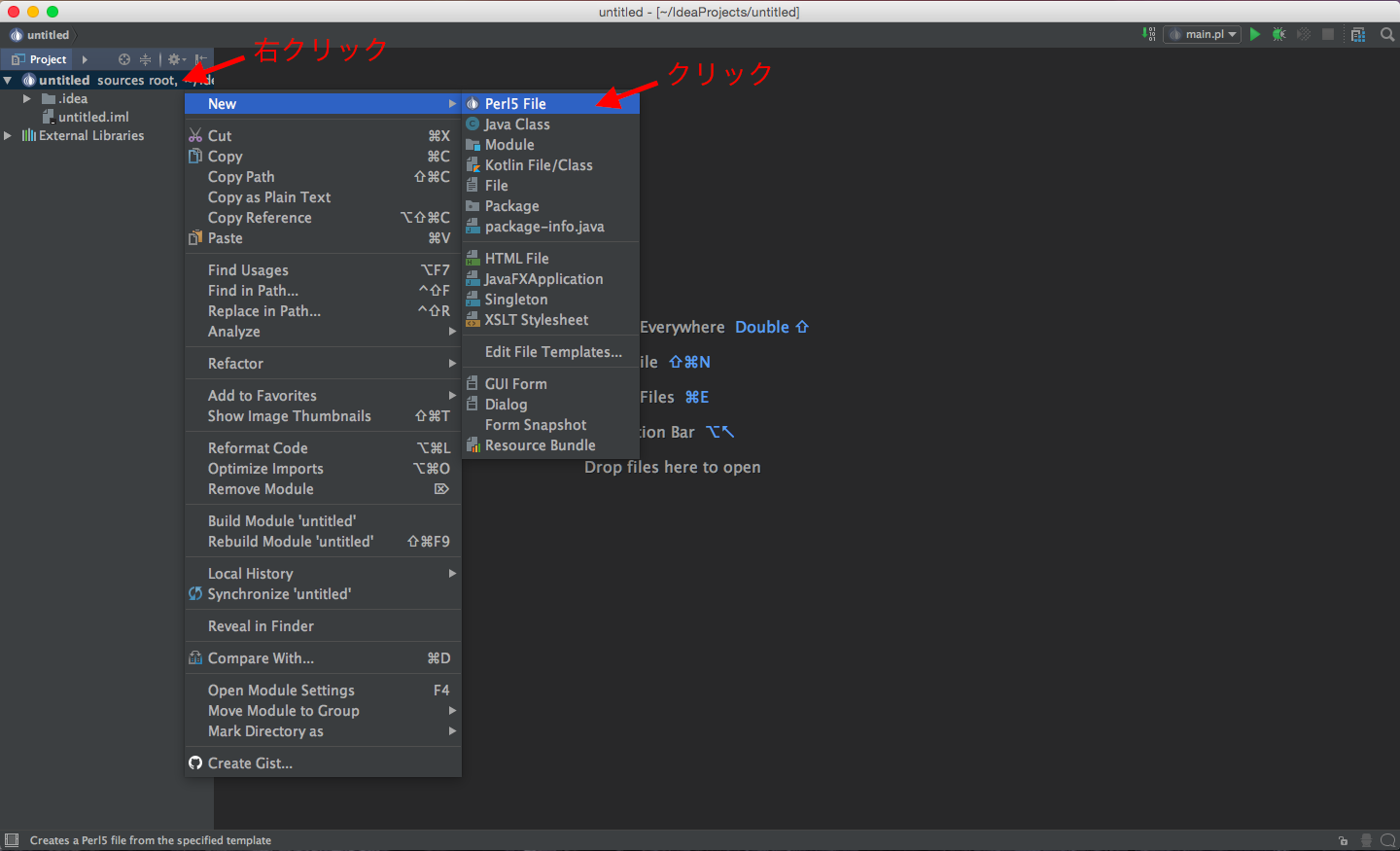Open the main.pl run configuration dropdown
This screenshot has width=1400, height=851.
pos(1203,34)
